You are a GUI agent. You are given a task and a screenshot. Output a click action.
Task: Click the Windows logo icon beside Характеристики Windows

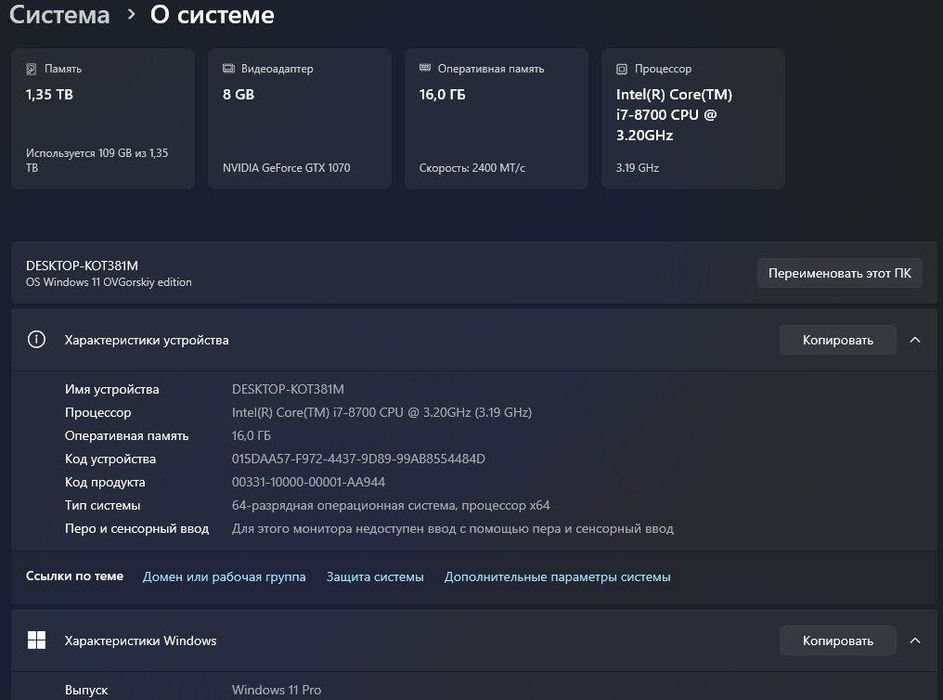[x=37, y=640]
